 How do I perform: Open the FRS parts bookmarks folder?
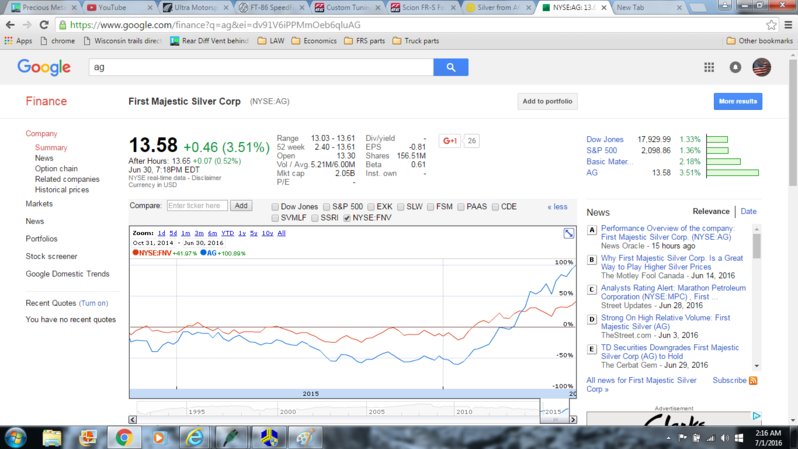coord(364,41)
